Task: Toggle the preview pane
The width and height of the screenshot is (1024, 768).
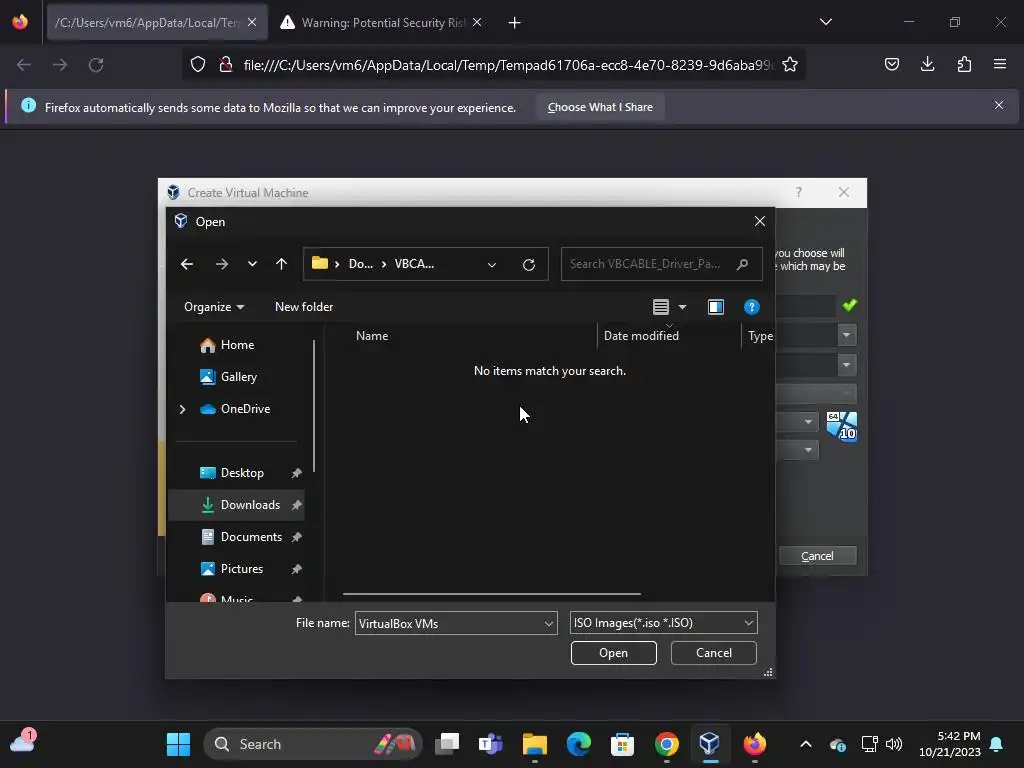Action: coord(716,307)
